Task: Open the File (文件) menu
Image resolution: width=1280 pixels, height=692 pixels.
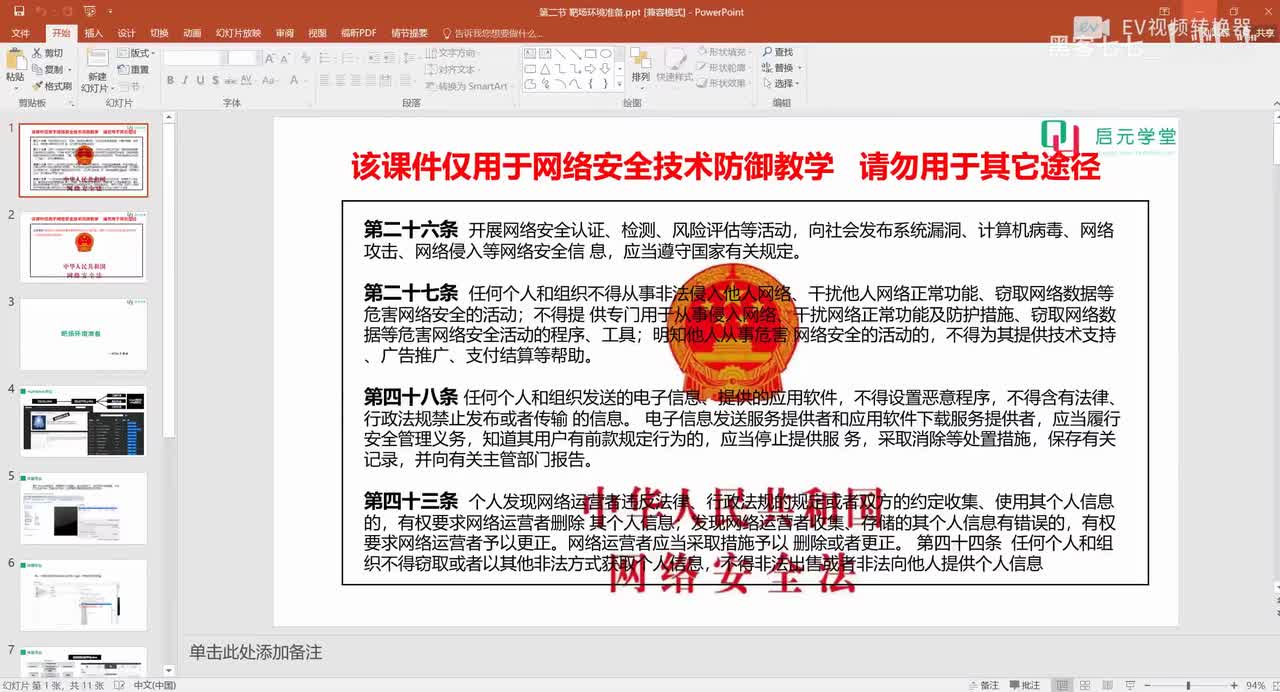Action: coord(20,33)
